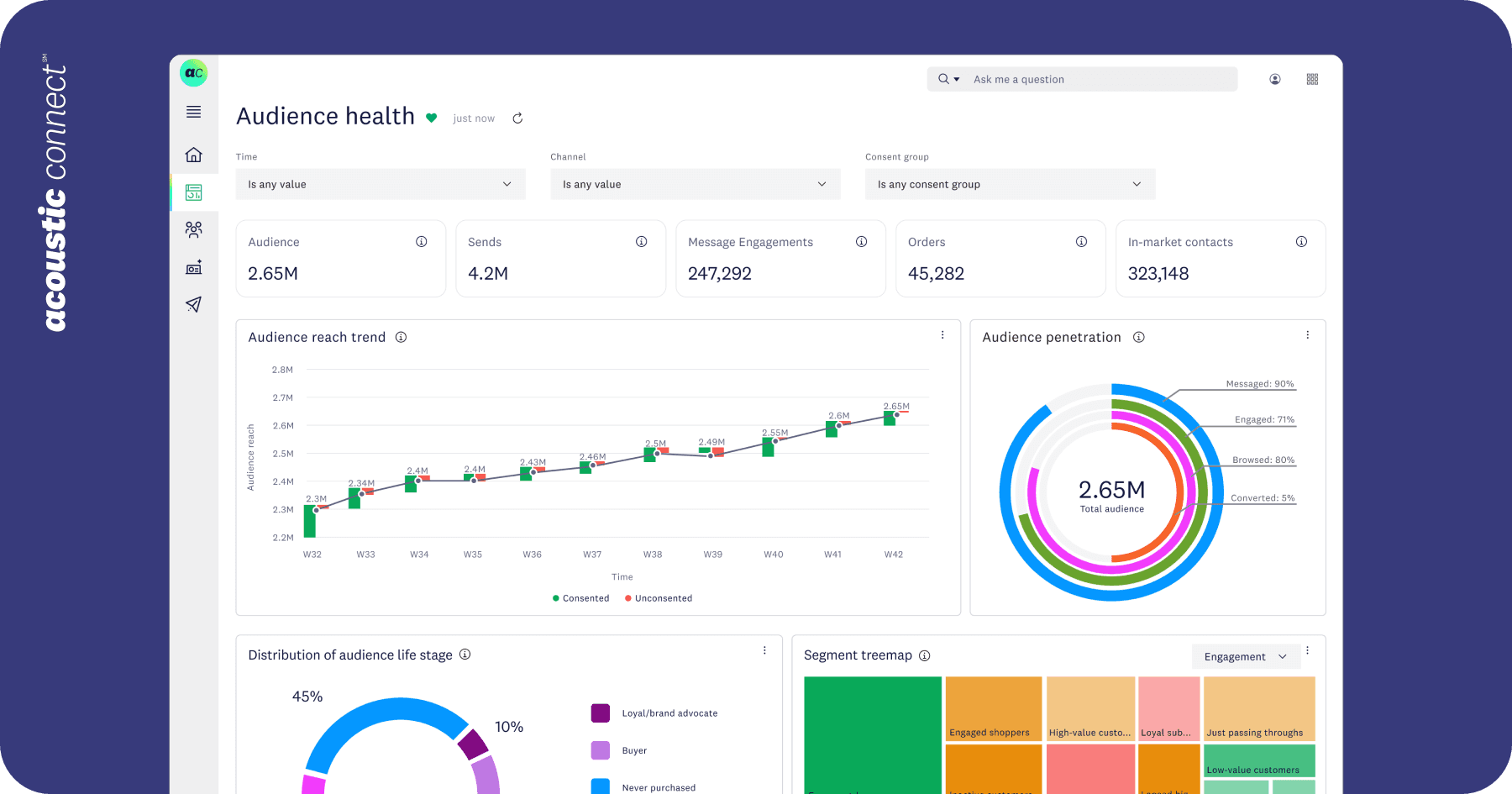Open the user profile account icon
This screenshot has width=1512, height=794.
click(1274, 79)
